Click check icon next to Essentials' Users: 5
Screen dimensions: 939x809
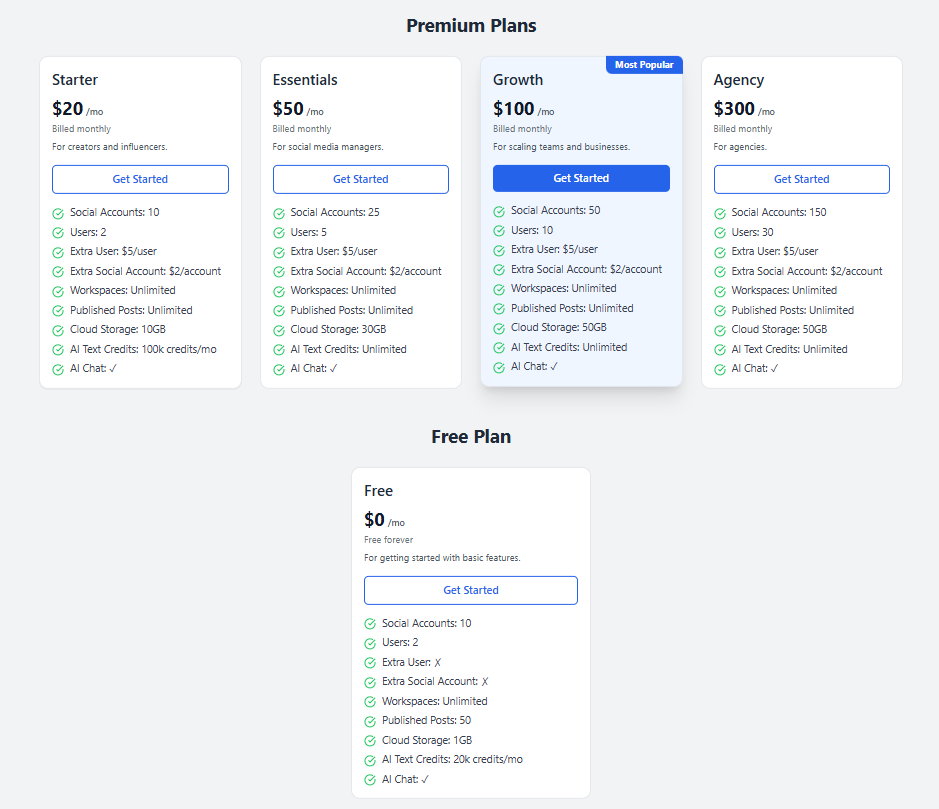coord(279,232)
